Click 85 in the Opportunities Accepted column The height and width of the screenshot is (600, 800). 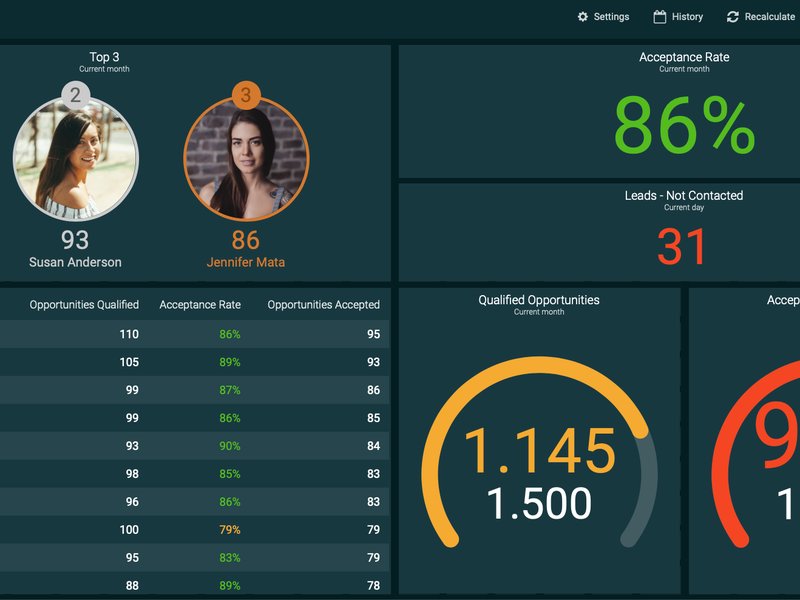(373, 418)
